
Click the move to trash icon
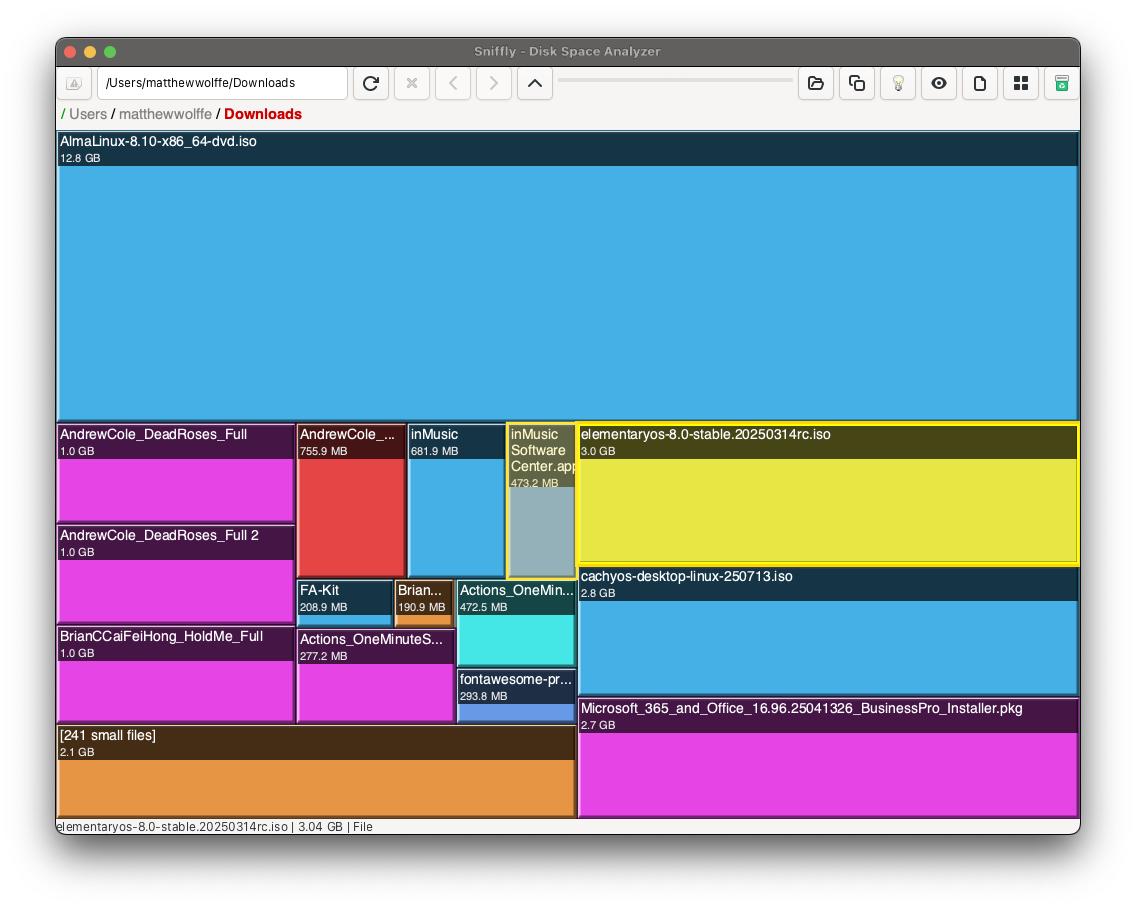click(x=1061, y=83)
